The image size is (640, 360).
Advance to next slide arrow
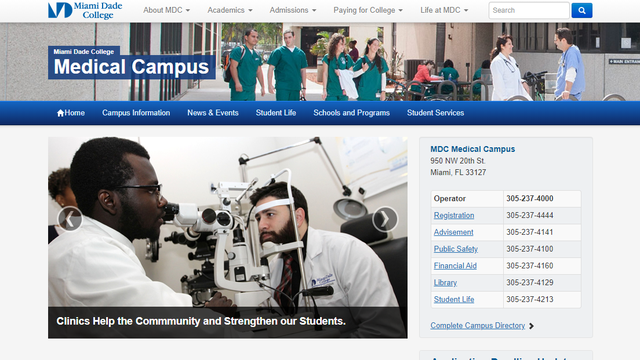tap(385, 219)
